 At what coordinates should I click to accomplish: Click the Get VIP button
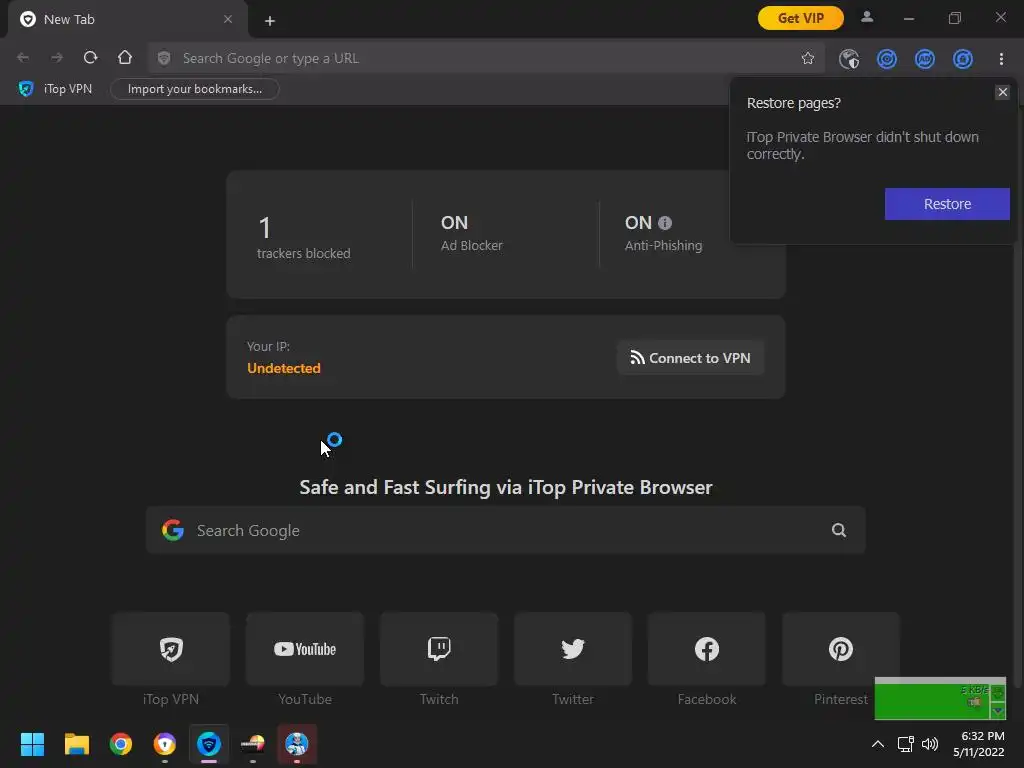point(801,18)
